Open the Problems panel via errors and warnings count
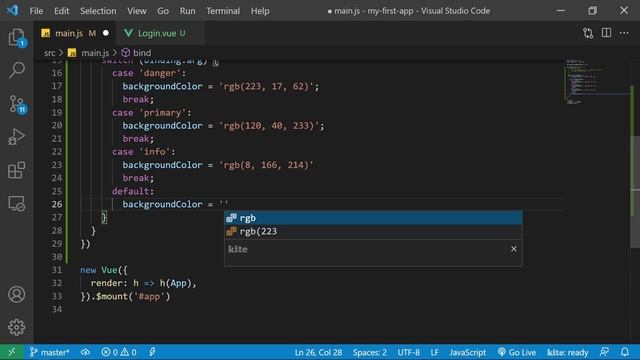This screenshot has height=360, width=640. click(119, 352)
